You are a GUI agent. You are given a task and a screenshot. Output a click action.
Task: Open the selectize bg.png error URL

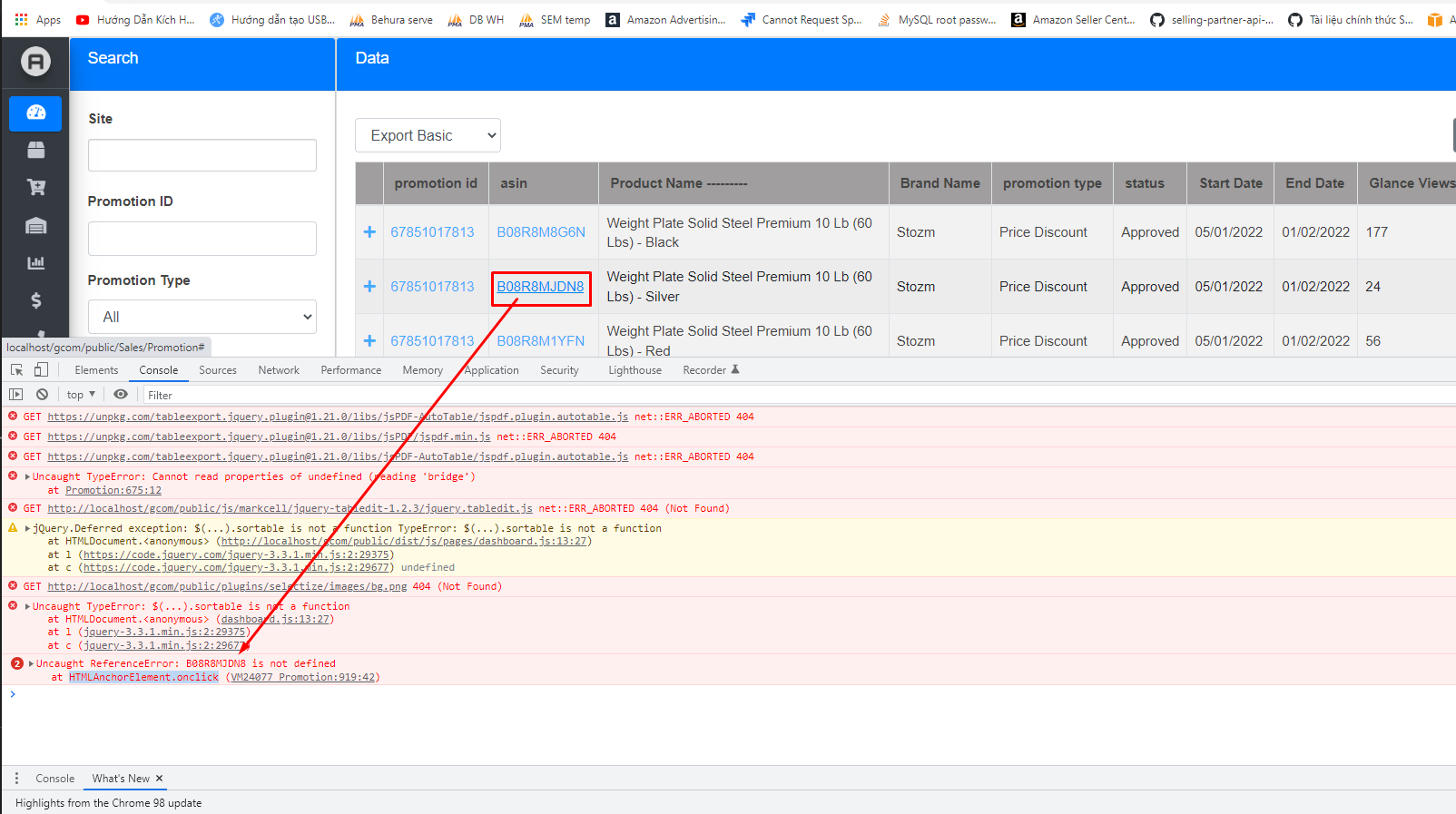click(x=227, y=586)
